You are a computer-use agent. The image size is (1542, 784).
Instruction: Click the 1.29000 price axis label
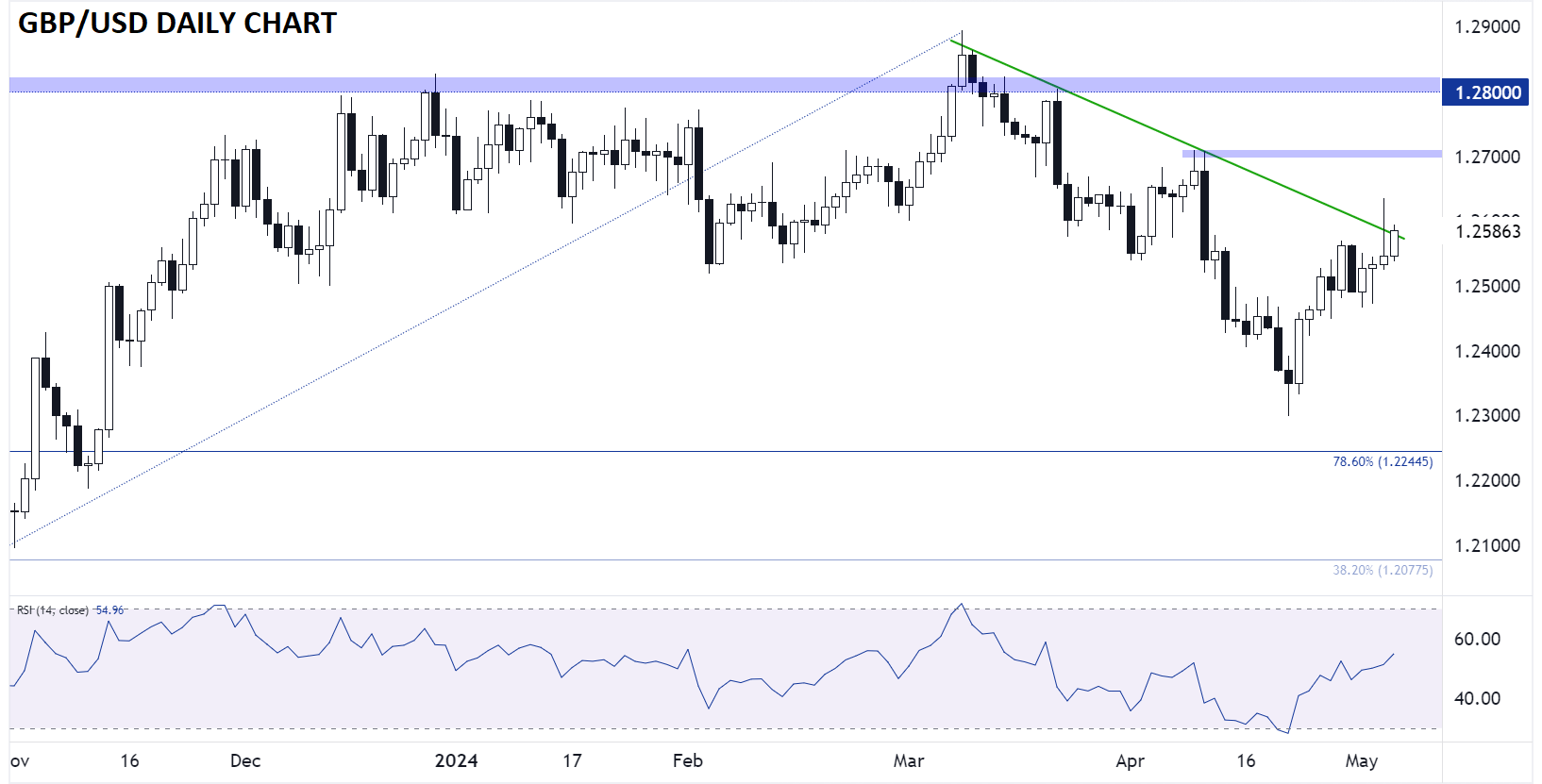coord(1487,26)
